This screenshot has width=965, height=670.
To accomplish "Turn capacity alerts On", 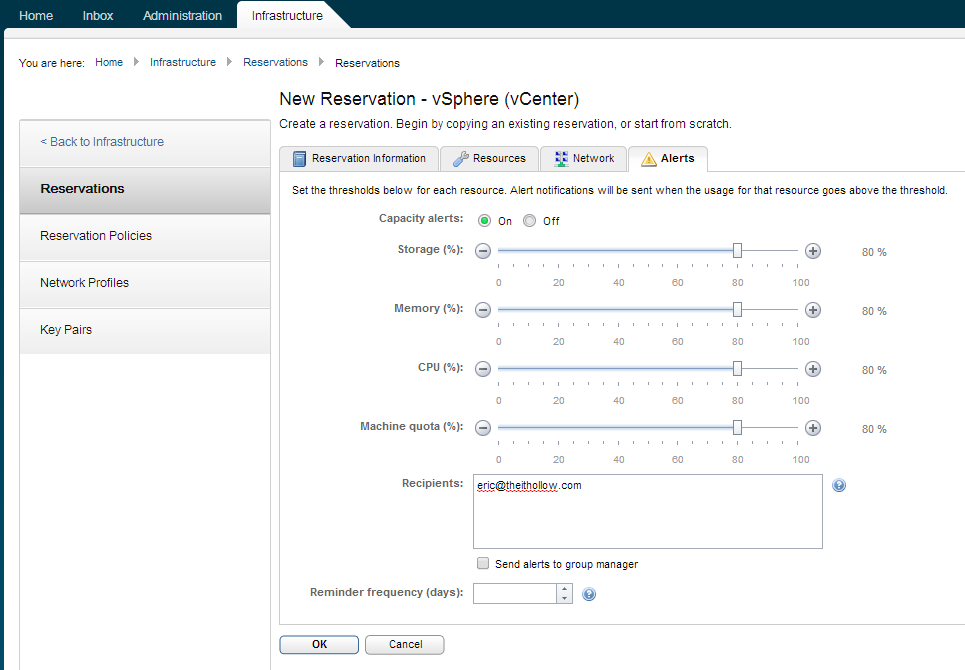I will pyautogui.click(x=485, y=221).
